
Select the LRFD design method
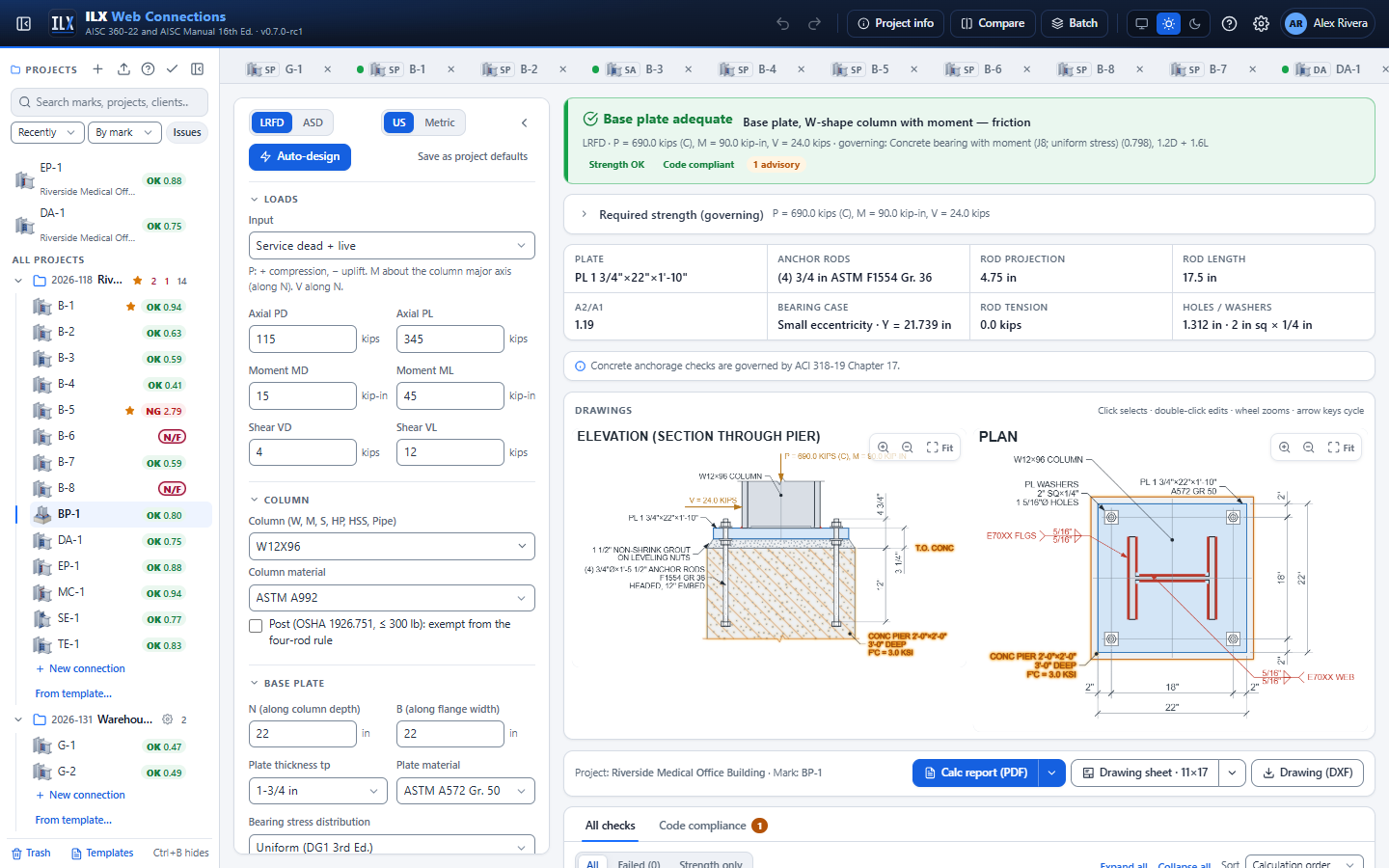click(272, 122)
